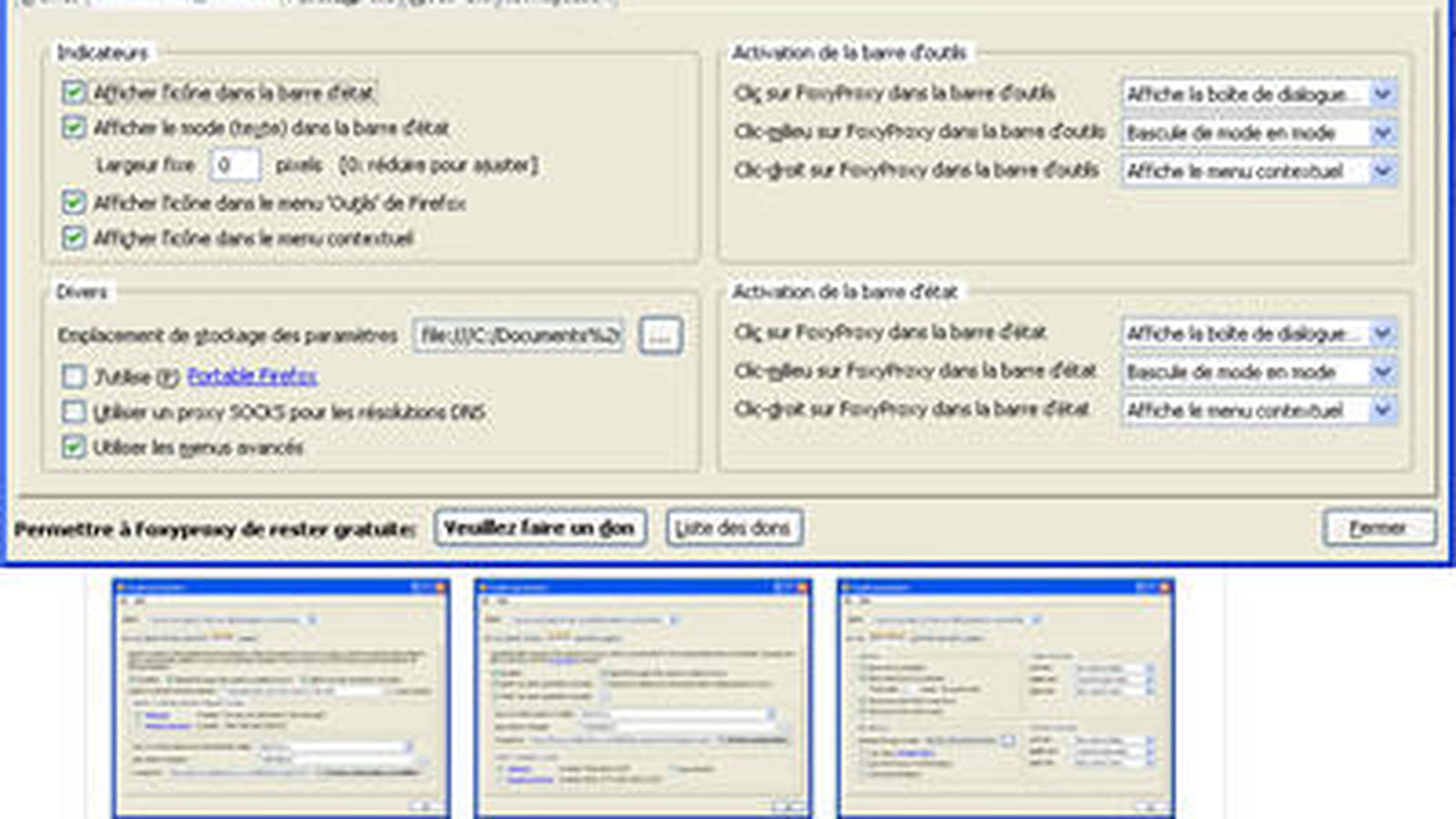Screen dimensions: 1456x819
Task: Open the first FoxyProxy screenshot thumbnail
Action: (x=281, y=699)
